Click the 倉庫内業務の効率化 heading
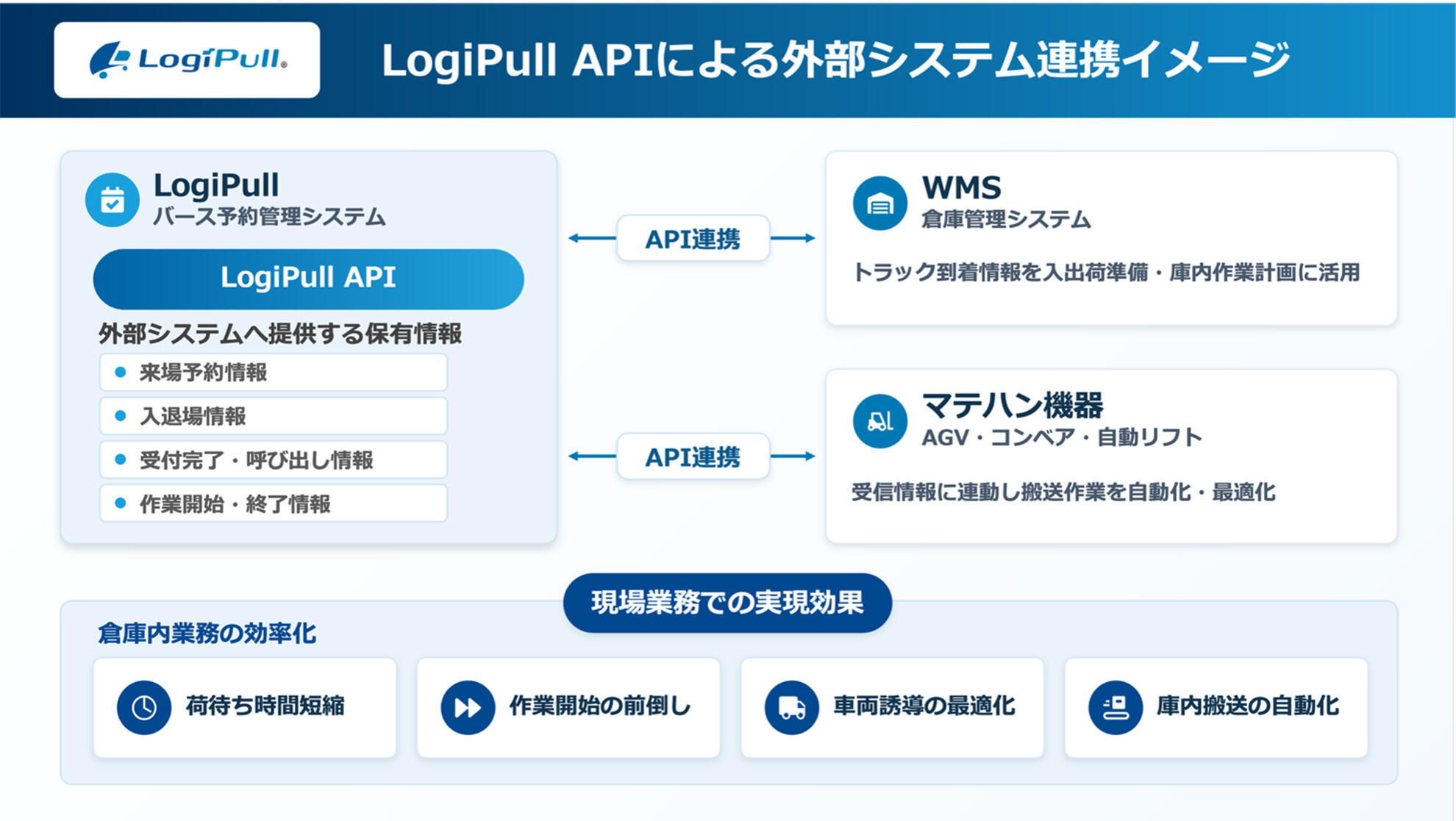This screenshot has height=821, width=1456. pyautogui.click(x=207, y=633)
